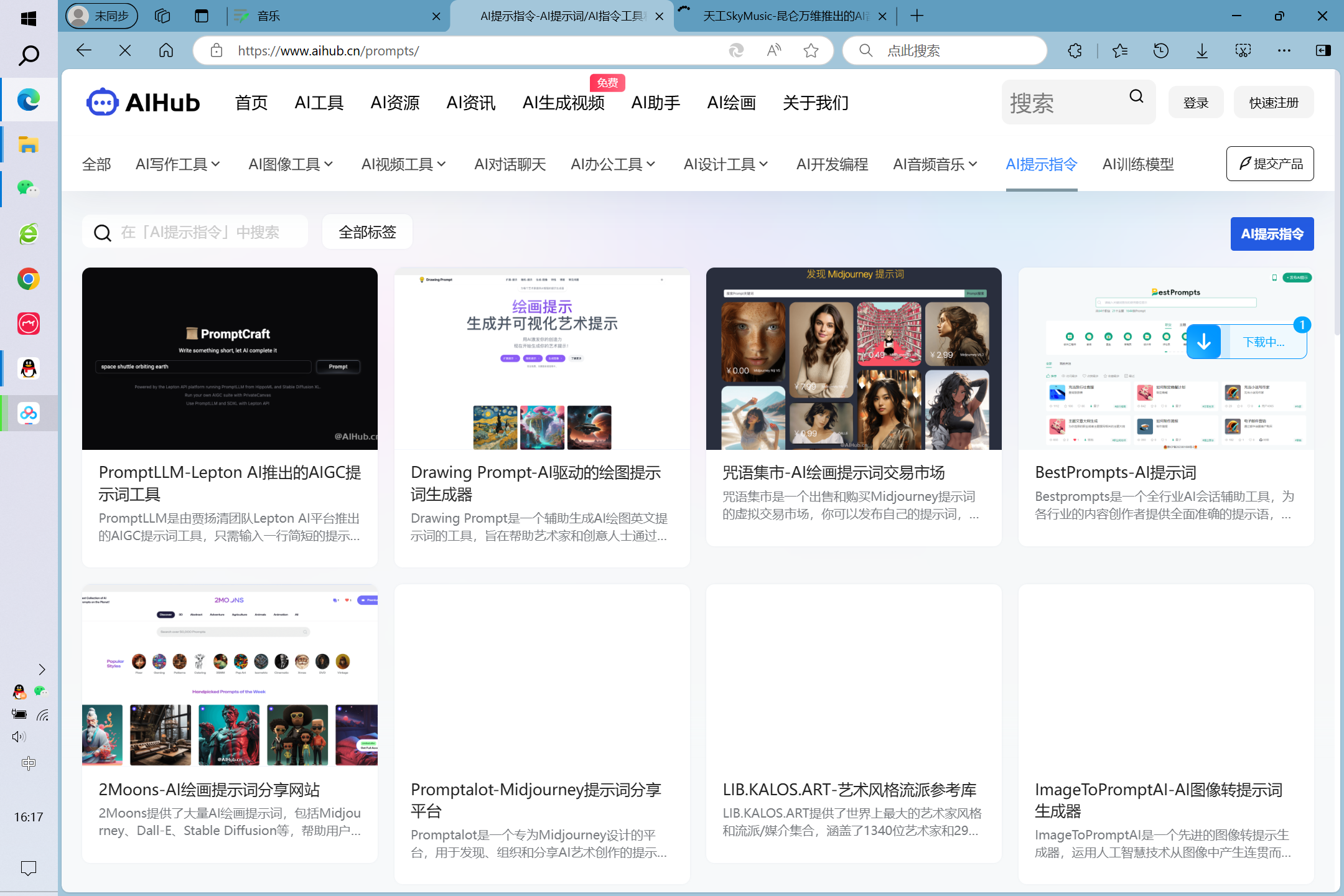
Task: Click the PromptCraft card thumbnail
Action: 230,358
